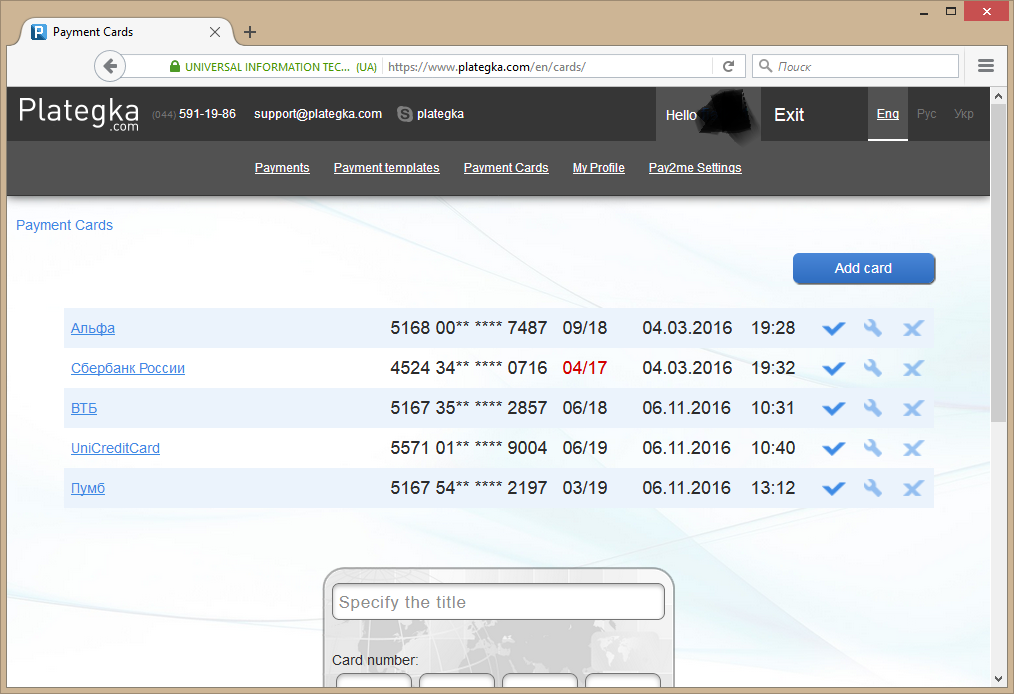Close the Payment Cards browser tab
Viewport: 1014px width, 694px height.
[x=215, y=32]
